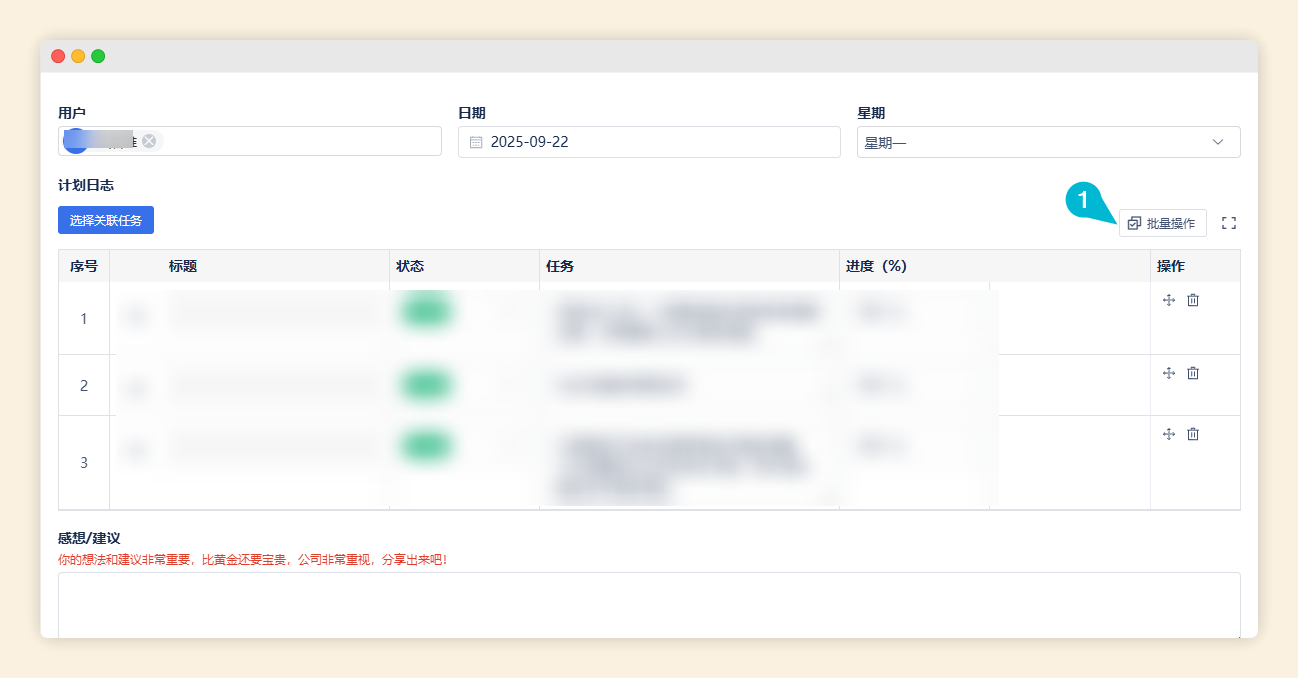This screenshot has height=678, width=1298.
Task: Click the 状态 column header
Action: tap(410, 266)
